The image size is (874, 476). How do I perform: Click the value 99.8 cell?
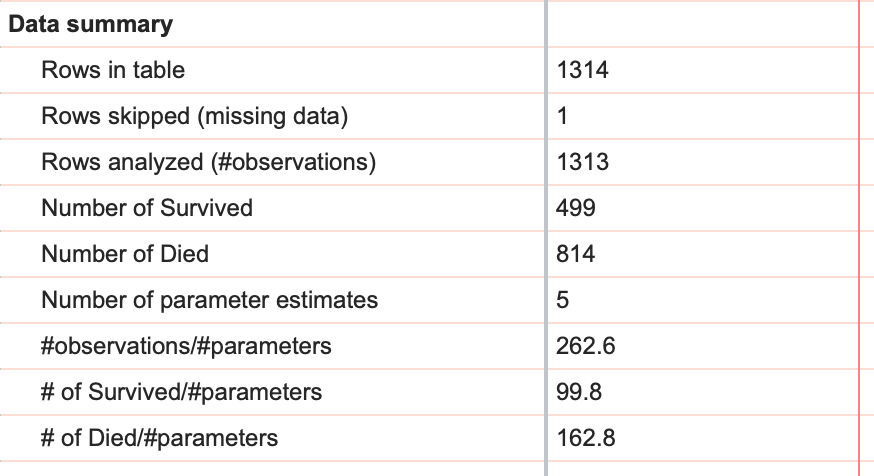click(580, 392)
